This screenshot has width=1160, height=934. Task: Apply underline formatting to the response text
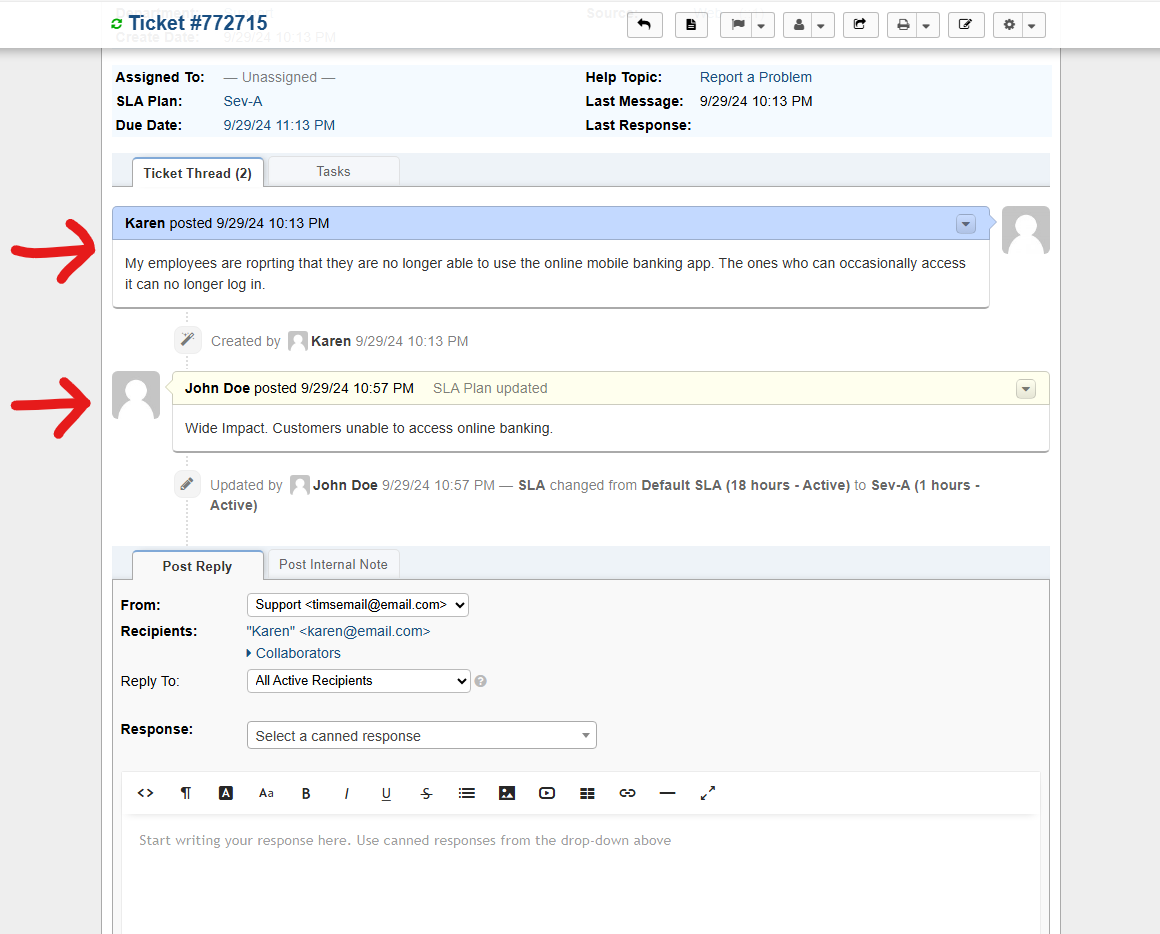click(386, 793)
